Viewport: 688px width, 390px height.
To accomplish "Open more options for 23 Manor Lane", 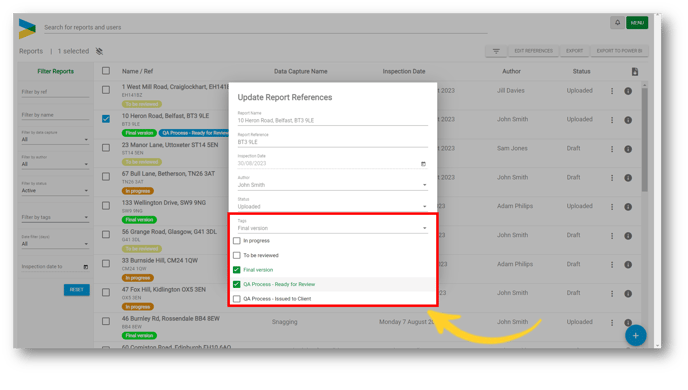I will coord(612,149).
